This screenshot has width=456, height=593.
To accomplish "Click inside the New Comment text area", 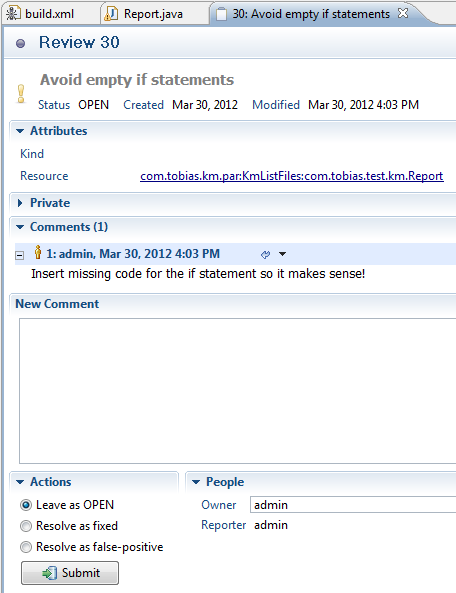I will [237, 391].
